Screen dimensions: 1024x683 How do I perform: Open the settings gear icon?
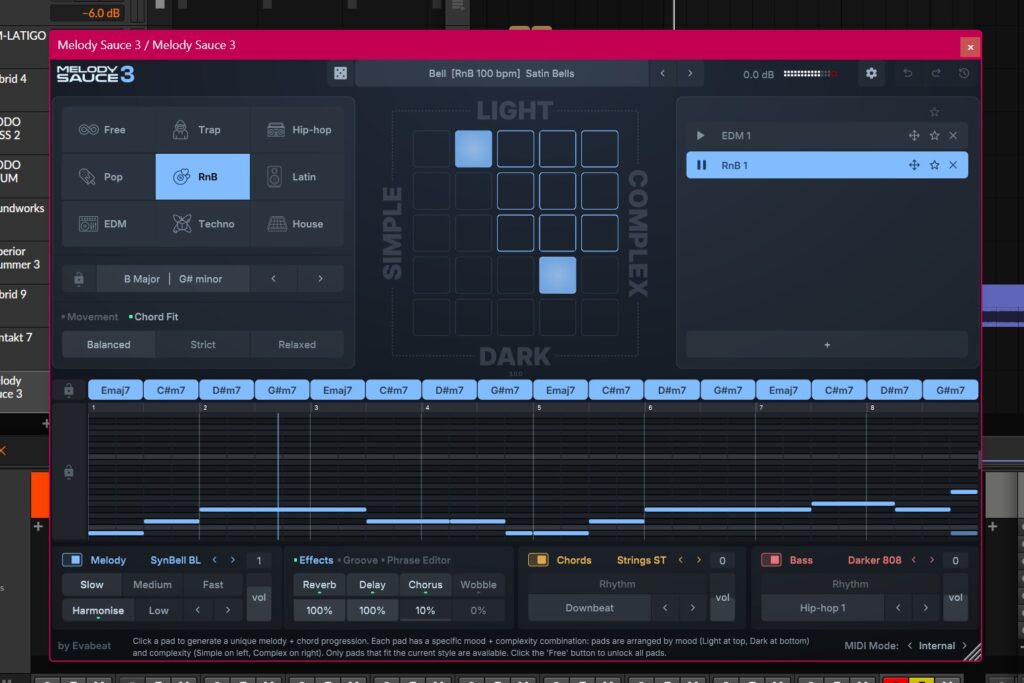coord(871,74)
